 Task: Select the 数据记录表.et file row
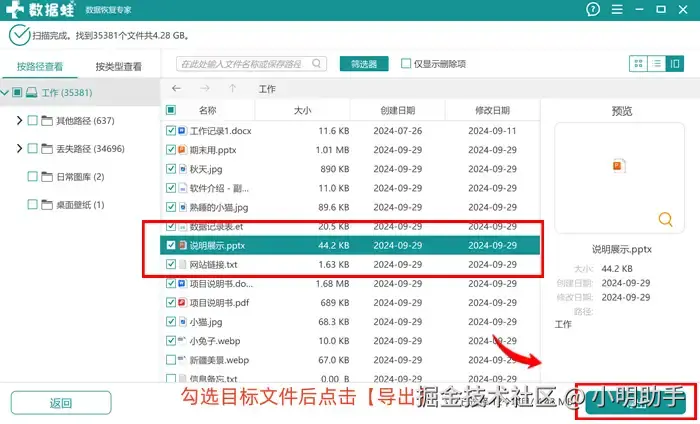(x=350, y=226)
